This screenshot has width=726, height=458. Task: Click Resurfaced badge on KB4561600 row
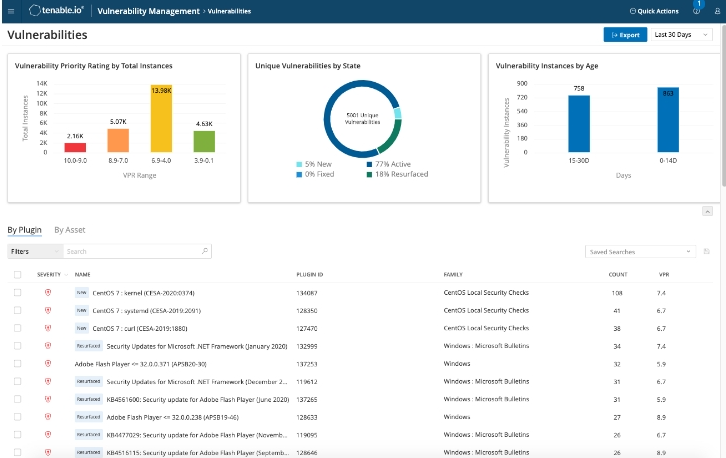88,399
